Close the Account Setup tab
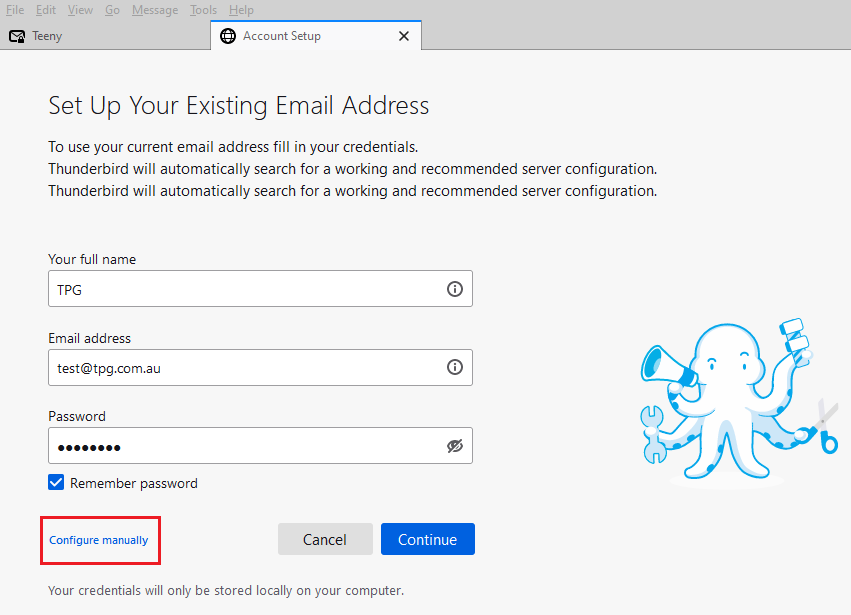Image resolution: width=851 pixels, height=615 pixels. click(x=404, y=35)
